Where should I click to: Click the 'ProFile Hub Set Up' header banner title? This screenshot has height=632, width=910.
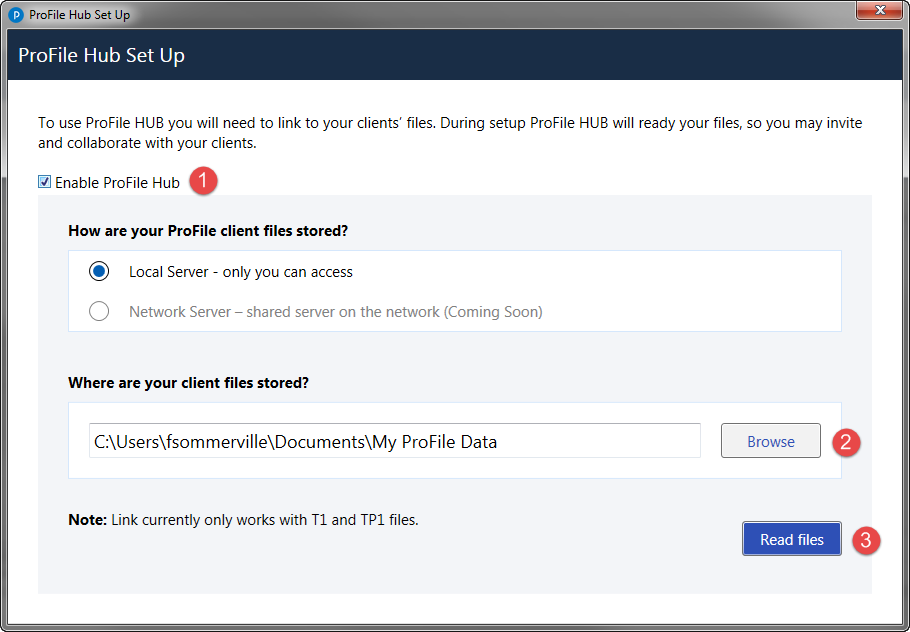point(102,55)
